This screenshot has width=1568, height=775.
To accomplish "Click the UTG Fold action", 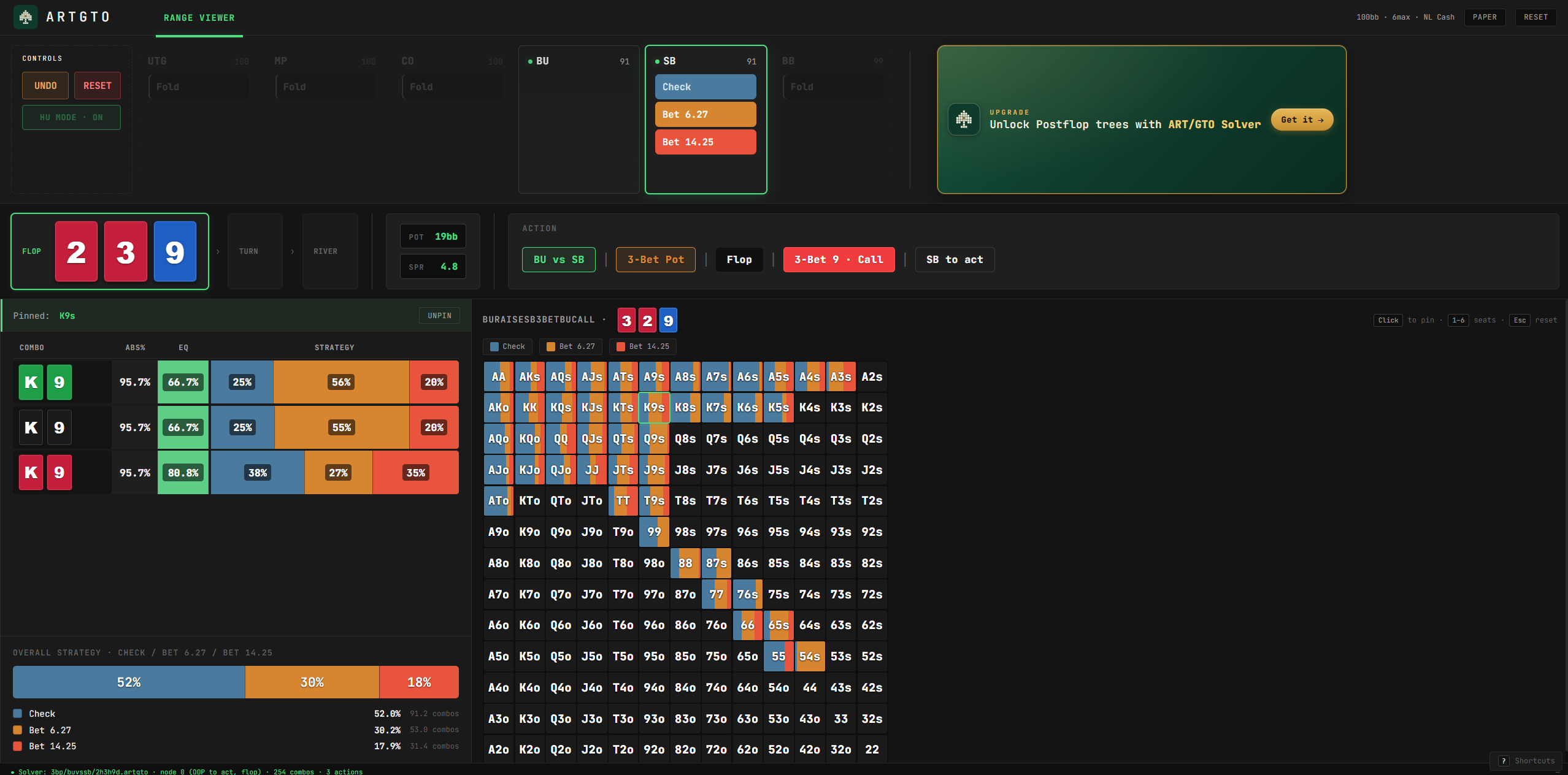I will click(199, 86).
